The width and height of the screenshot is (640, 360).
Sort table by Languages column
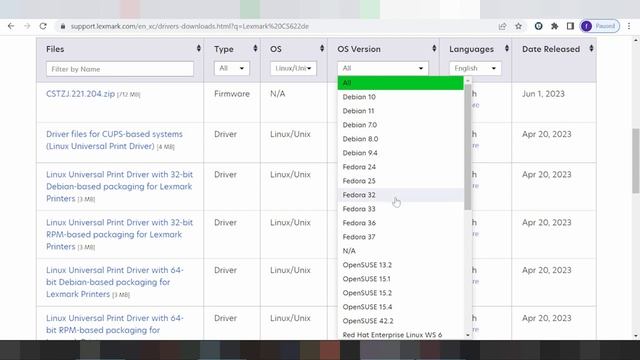tap(507, 49)
